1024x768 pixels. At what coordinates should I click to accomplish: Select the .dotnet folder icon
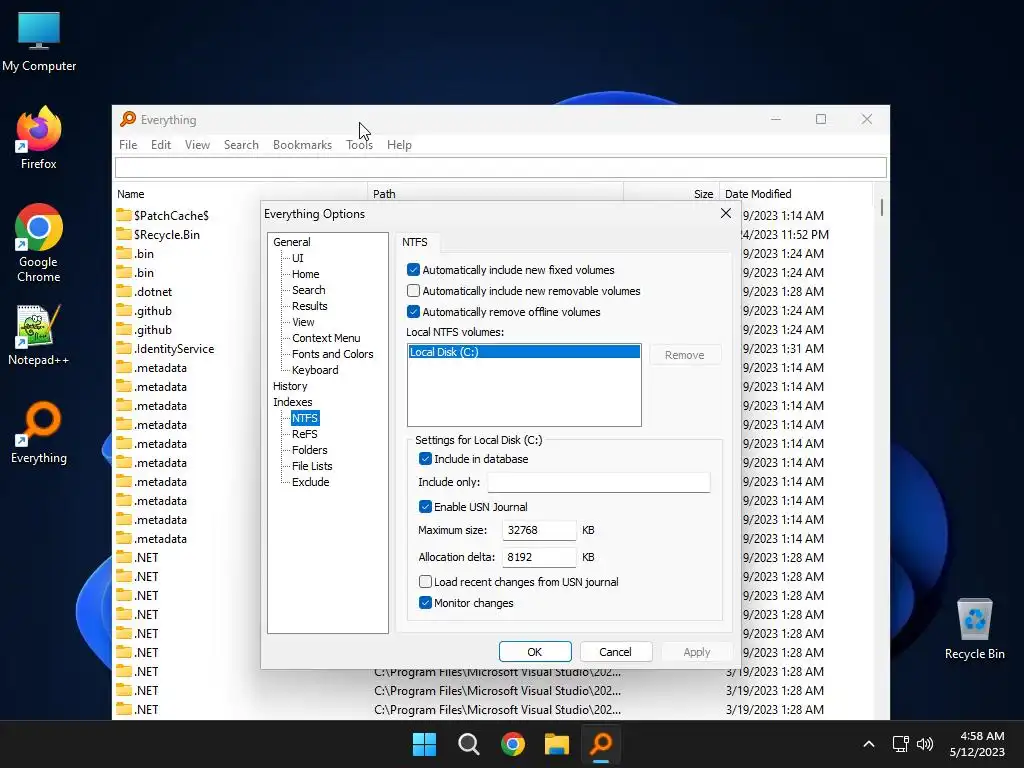point(124,291)
